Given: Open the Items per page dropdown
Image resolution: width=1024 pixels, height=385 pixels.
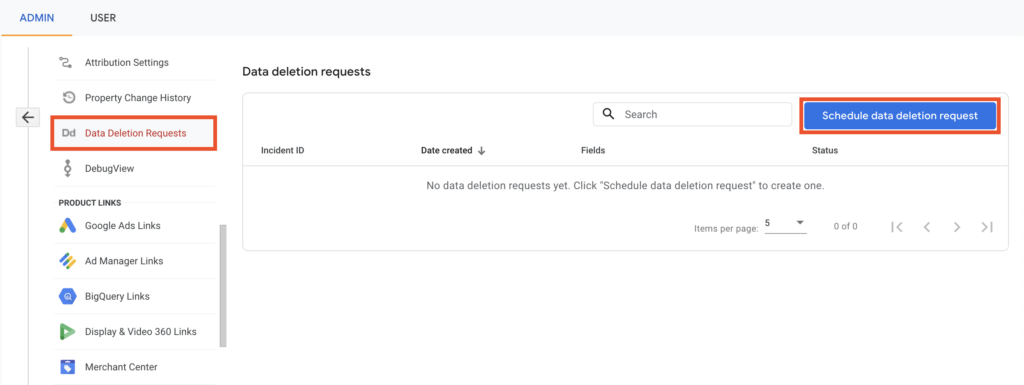Looking at the screenshot, I should pos(786,224).
